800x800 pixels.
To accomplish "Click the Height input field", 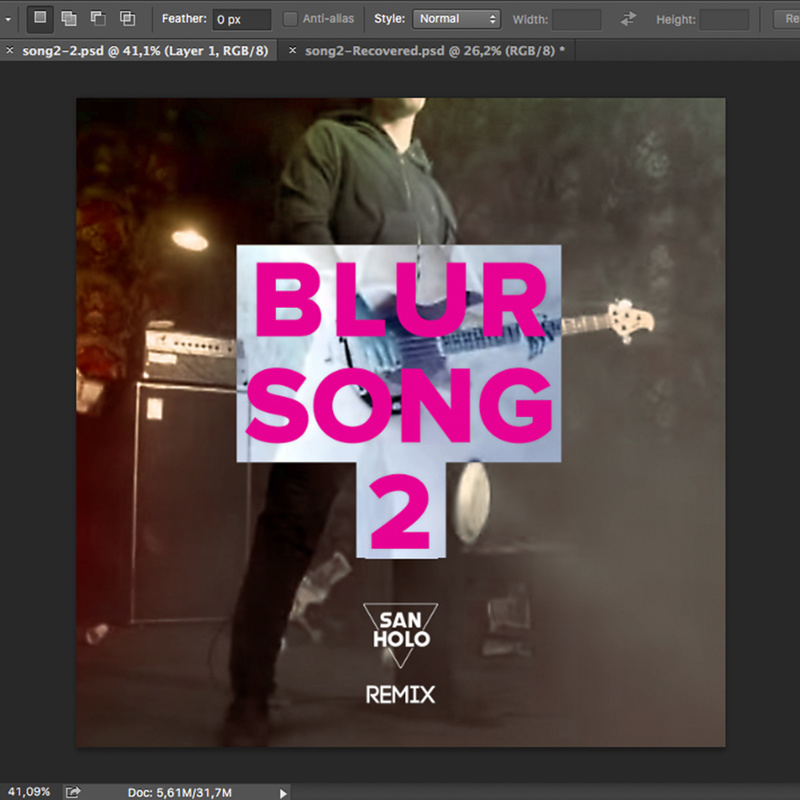I will coord(724,19).
